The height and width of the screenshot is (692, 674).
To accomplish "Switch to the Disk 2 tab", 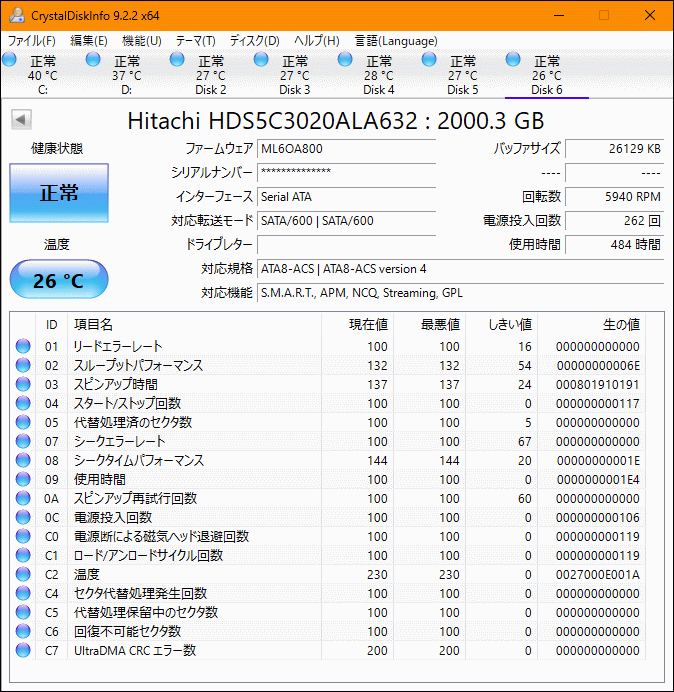I will click(210, 75).
